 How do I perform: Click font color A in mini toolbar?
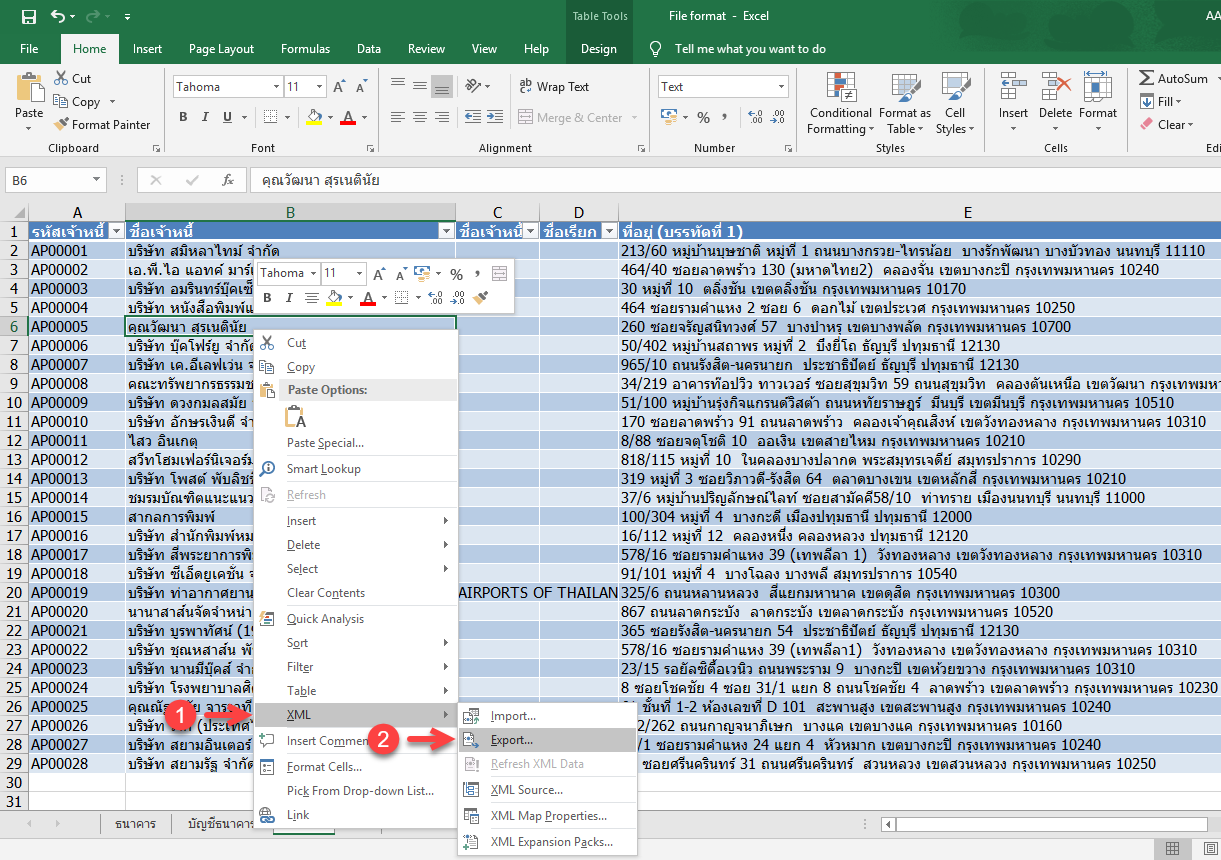click(368, 298)
